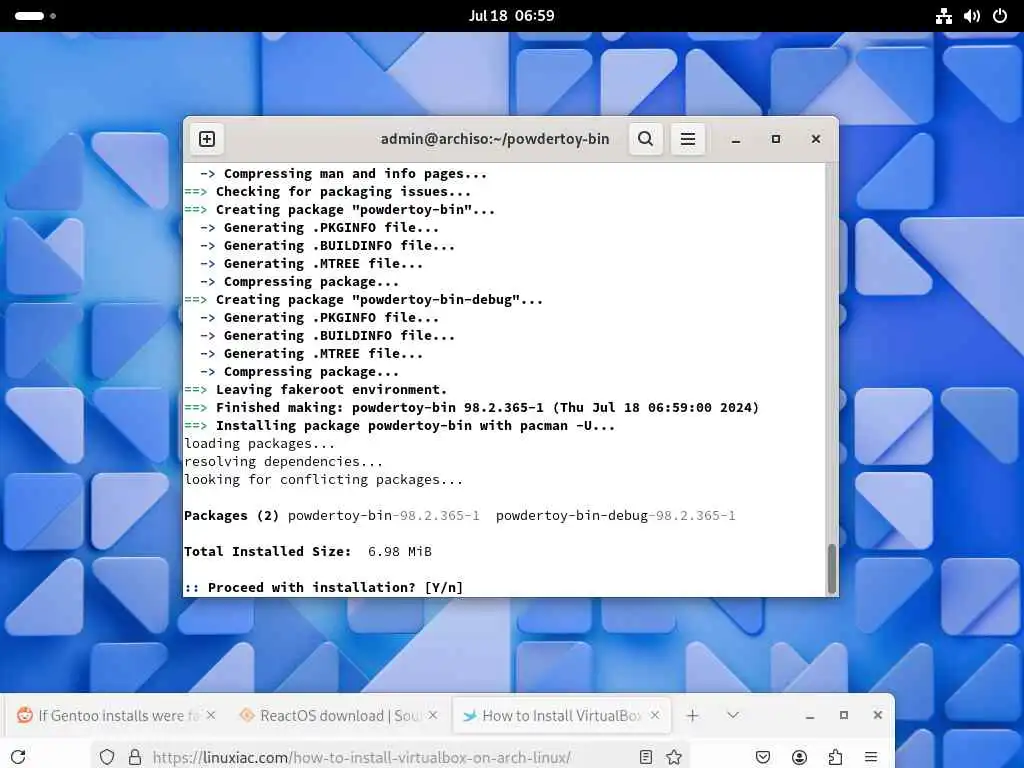Viewport: 1024px width, 768px height.
Task: Show site security padlock info
Action: coord(135,758)
